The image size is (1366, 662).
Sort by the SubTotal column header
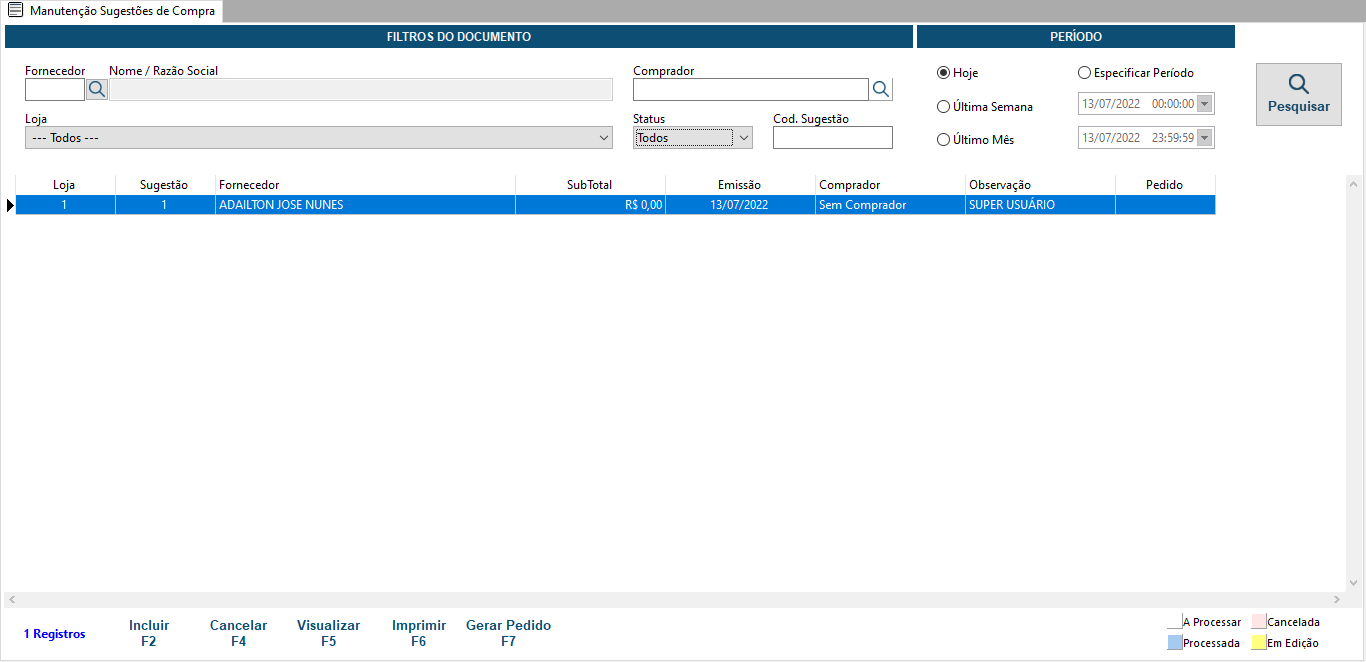click(x=590, y=185)
